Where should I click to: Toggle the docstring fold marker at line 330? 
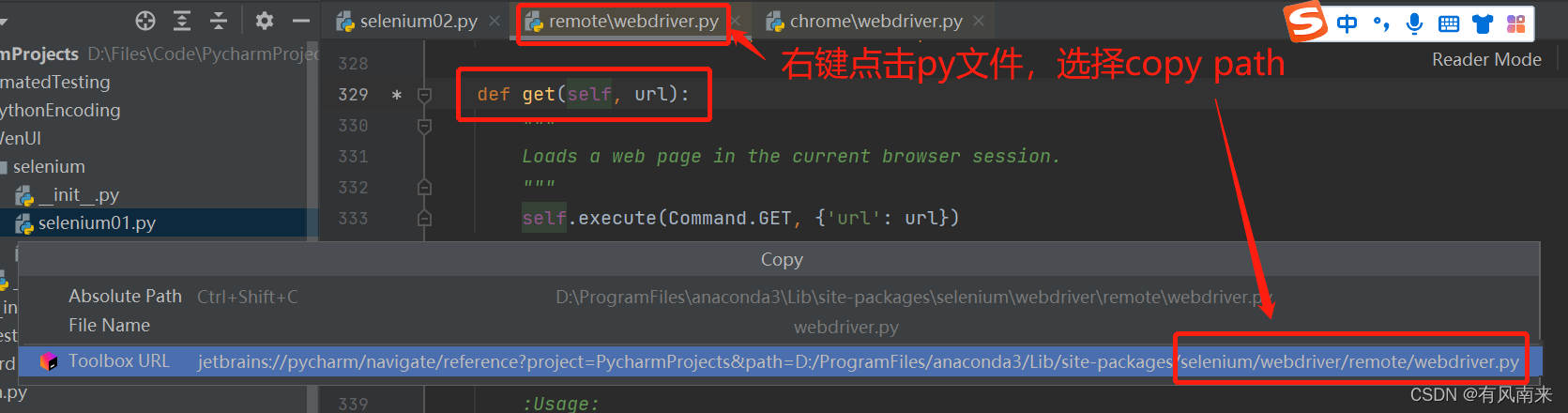point(424,126)
